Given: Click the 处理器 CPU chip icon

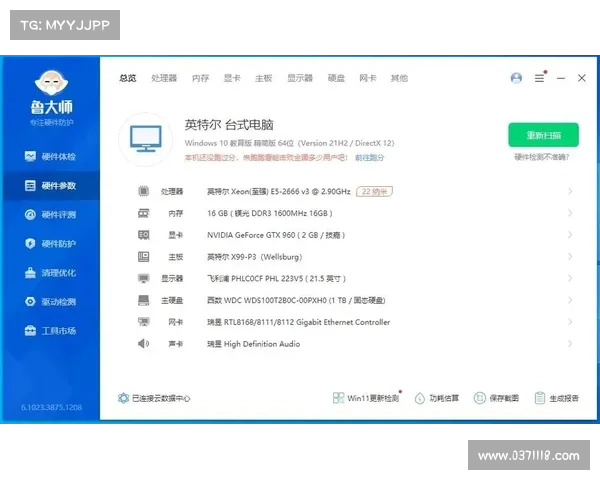Looking at the screenshot, I should [143, 191].
